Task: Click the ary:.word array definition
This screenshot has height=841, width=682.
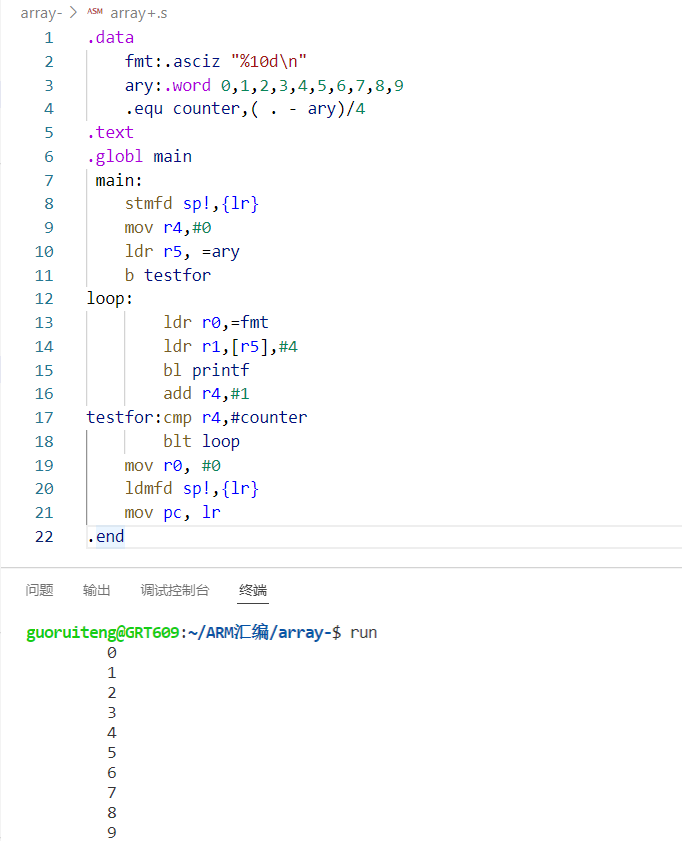Action: 264,85
